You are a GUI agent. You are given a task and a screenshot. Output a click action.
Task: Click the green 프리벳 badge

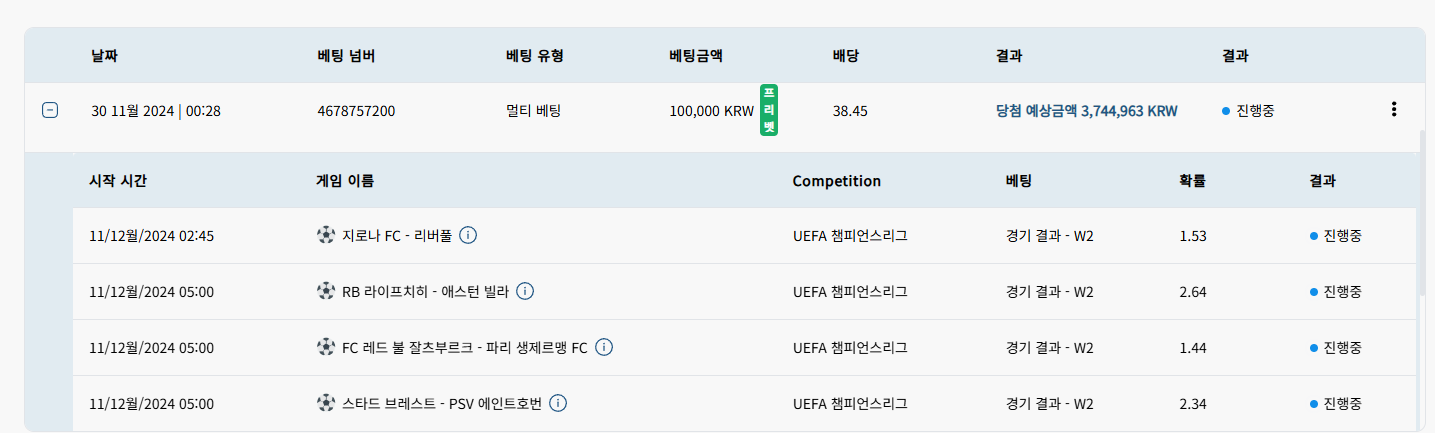point(769,110)
